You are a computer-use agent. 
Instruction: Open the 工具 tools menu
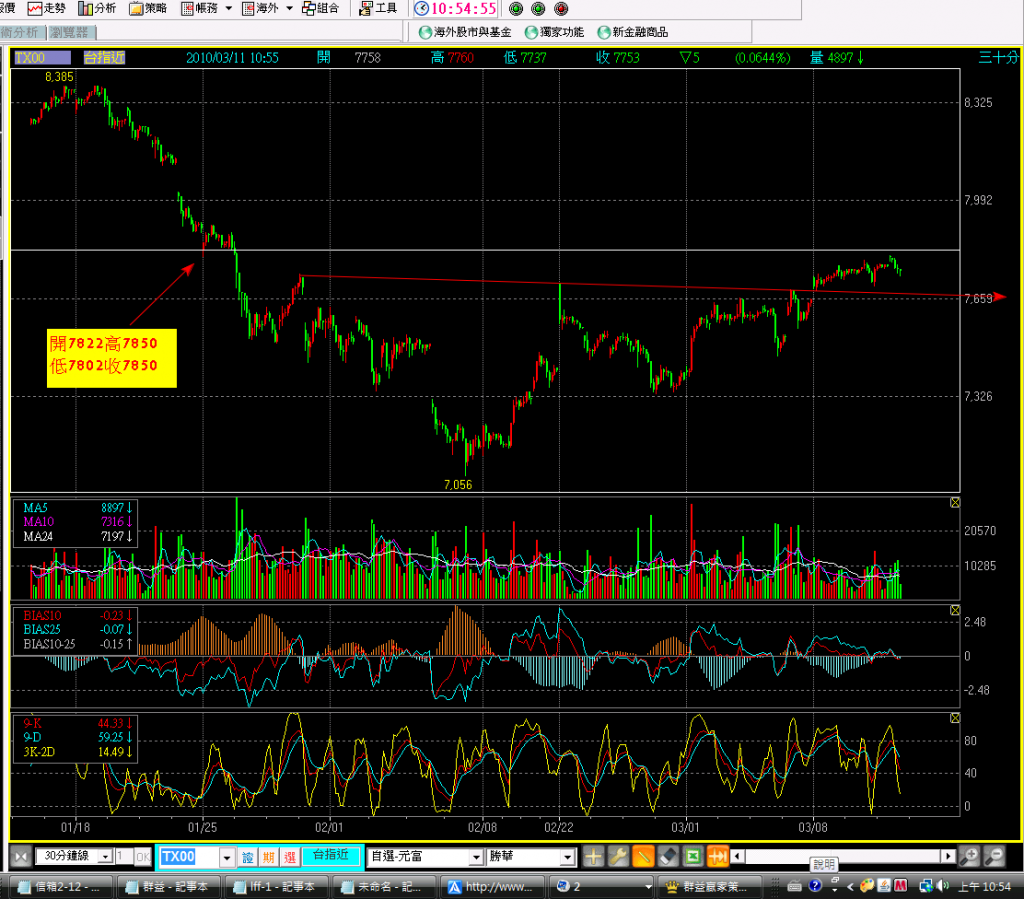click(378, 8)
